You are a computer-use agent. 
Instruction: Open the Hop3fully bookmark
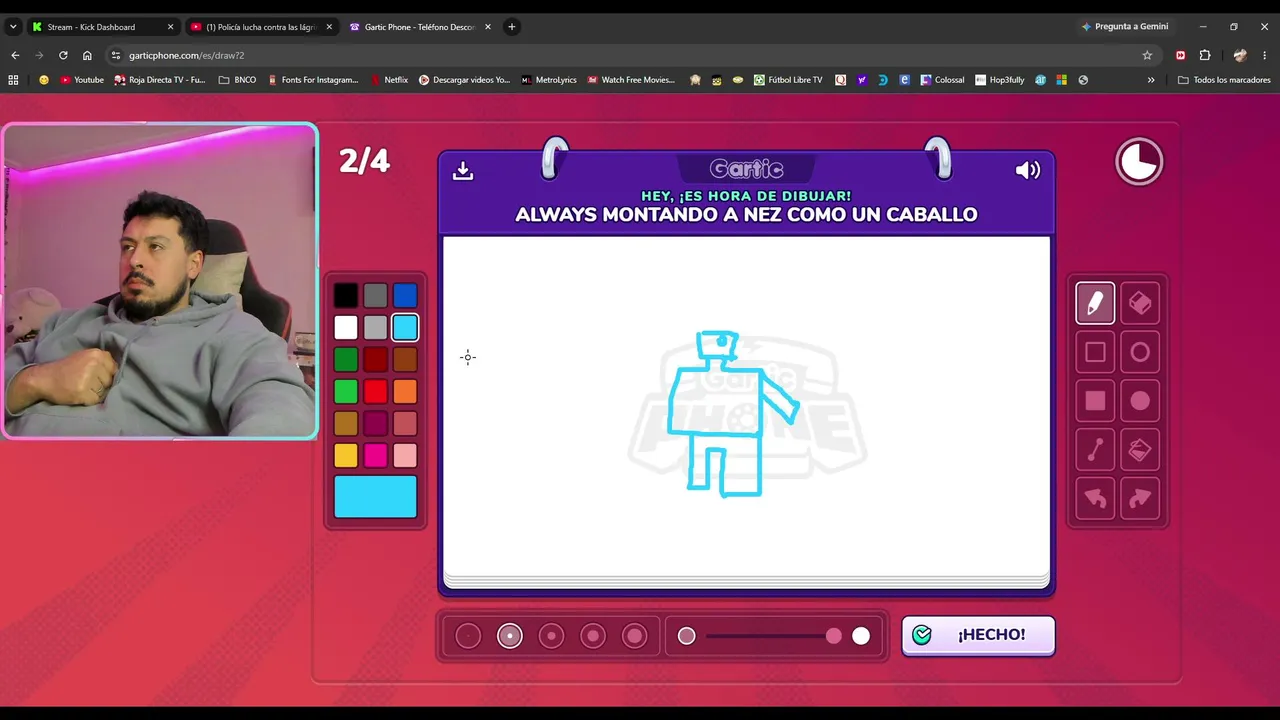(x=1000, y=80)
